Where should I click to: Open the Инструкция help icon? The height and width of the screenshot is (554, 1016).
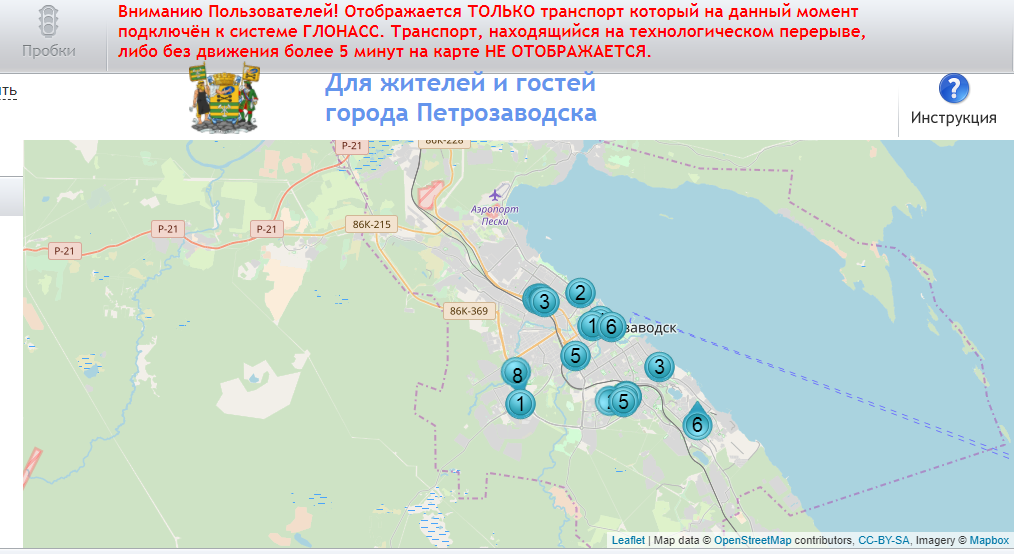954,89
